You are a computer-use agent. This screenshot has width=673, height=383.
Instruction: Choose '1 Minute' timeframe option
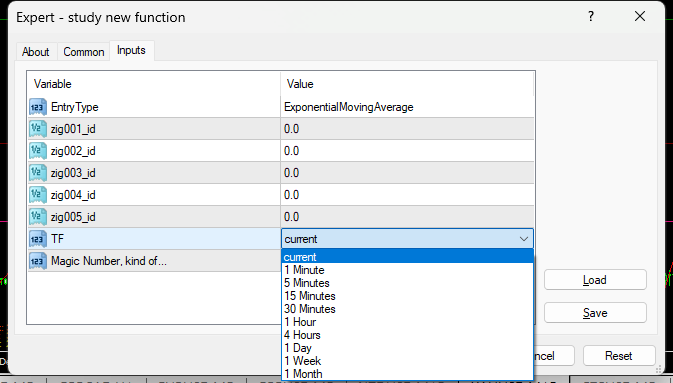click(407, 270)
